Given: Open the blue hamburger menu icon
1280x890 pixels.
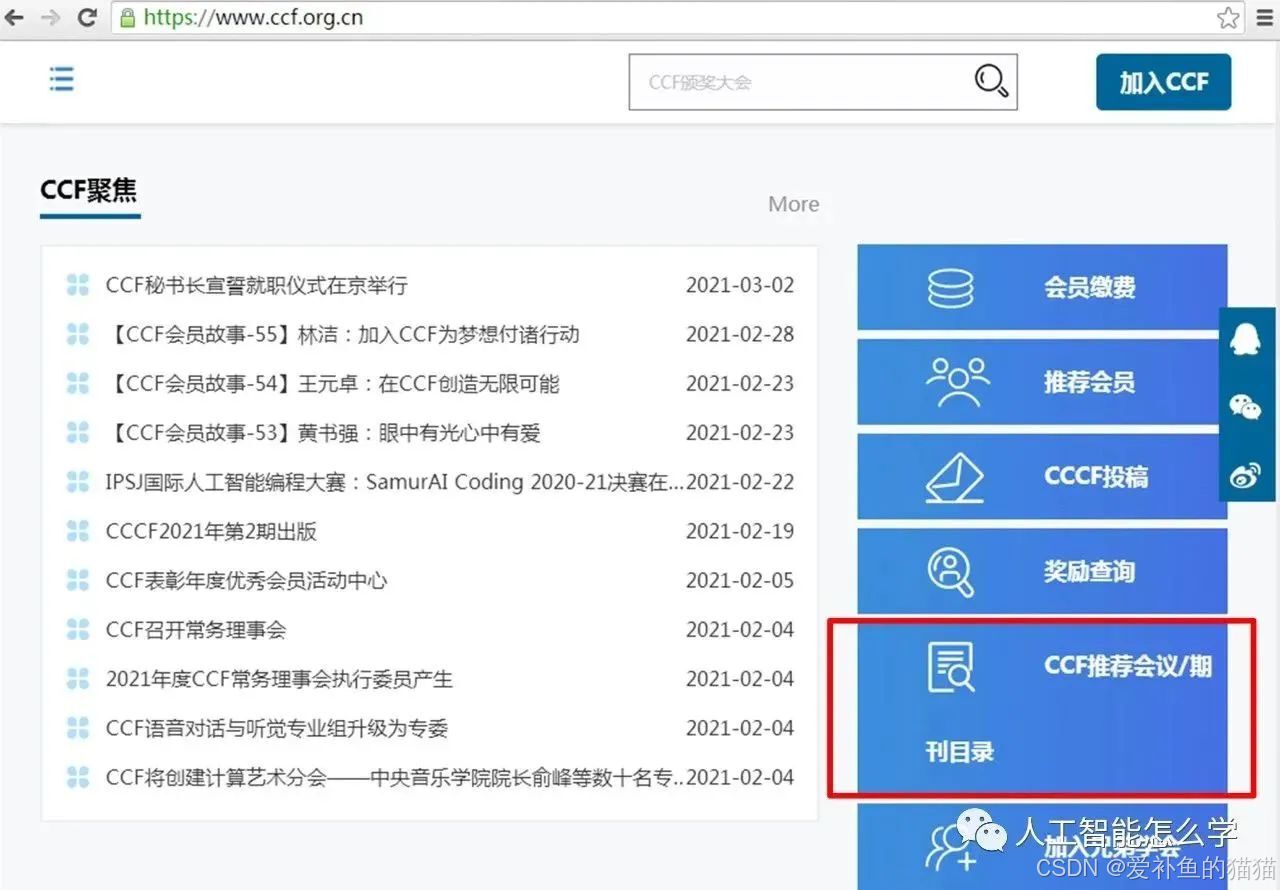Looking at the screenshot, I should pyautogui.click(x=62, y=79).
